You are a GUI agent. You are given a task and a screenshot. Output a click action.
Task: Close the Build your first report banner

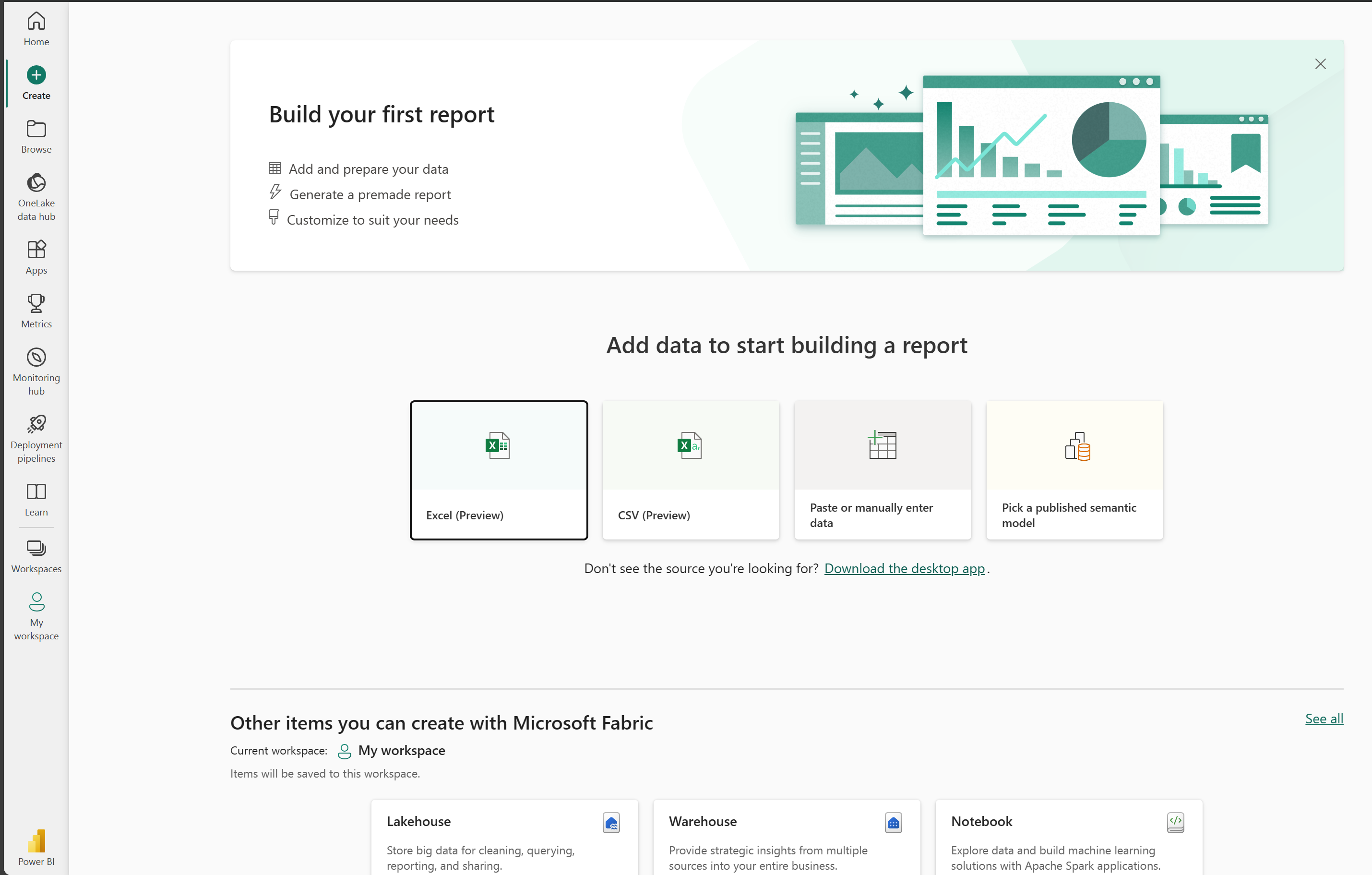(x=1321, y=63)
